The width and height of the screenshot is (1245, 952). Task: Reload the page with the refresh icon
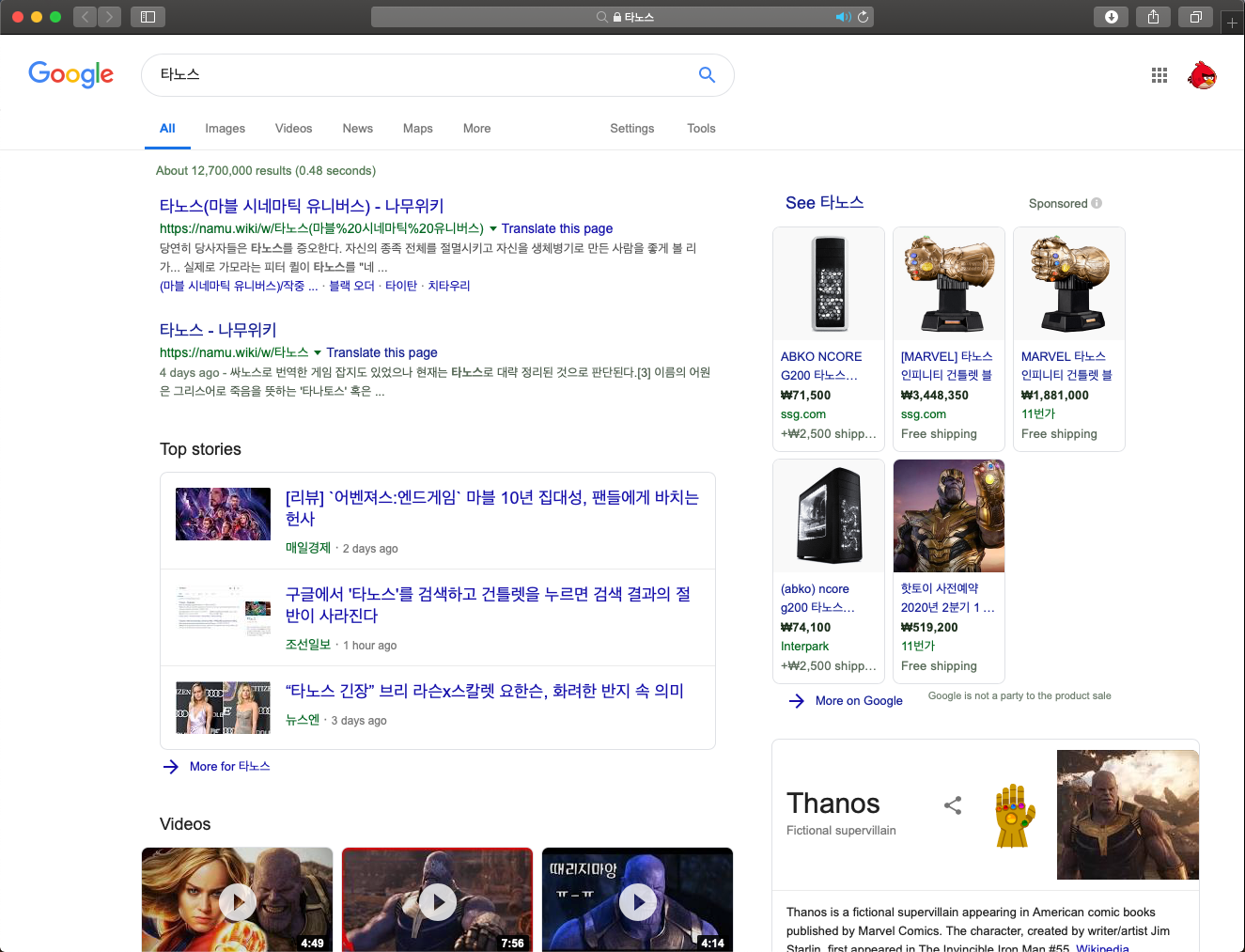[x=863, y=17]
